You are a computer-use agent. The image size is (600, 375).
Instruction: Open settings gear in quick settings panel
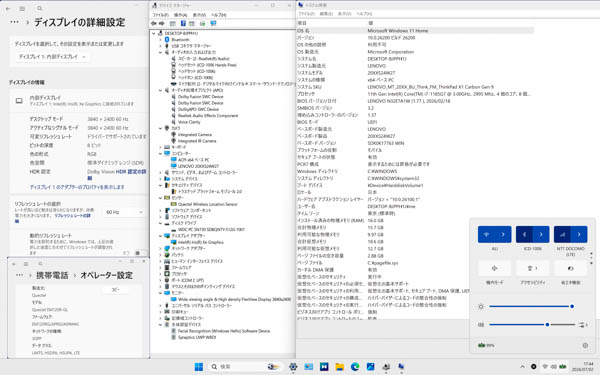pos(585,345)
